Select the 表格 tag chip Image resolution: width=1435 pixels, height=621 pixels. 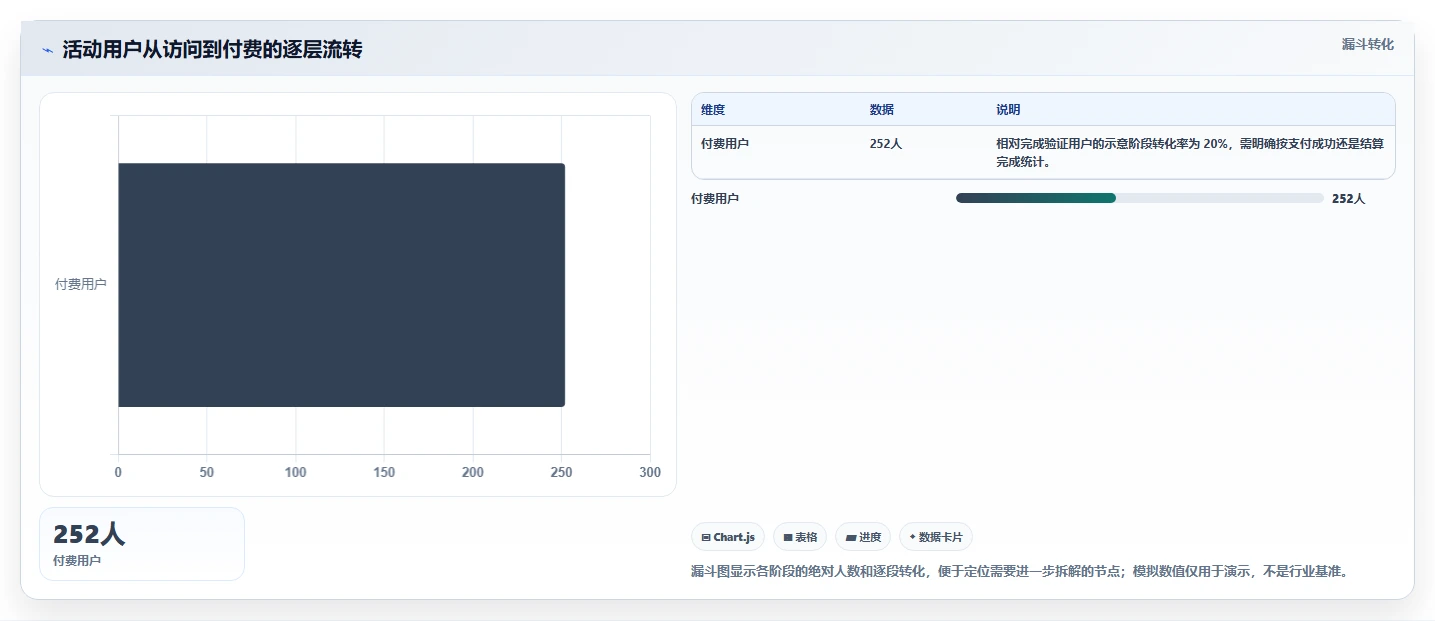(800, 537)
